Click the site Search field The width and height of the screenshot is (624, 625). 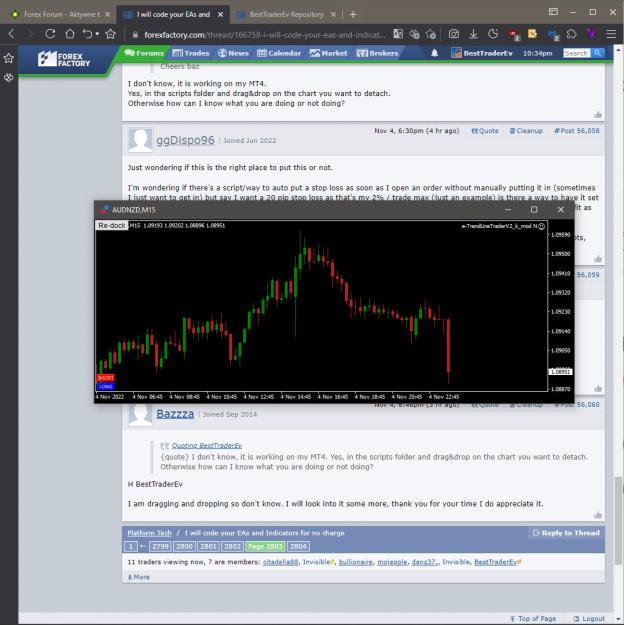576,53
